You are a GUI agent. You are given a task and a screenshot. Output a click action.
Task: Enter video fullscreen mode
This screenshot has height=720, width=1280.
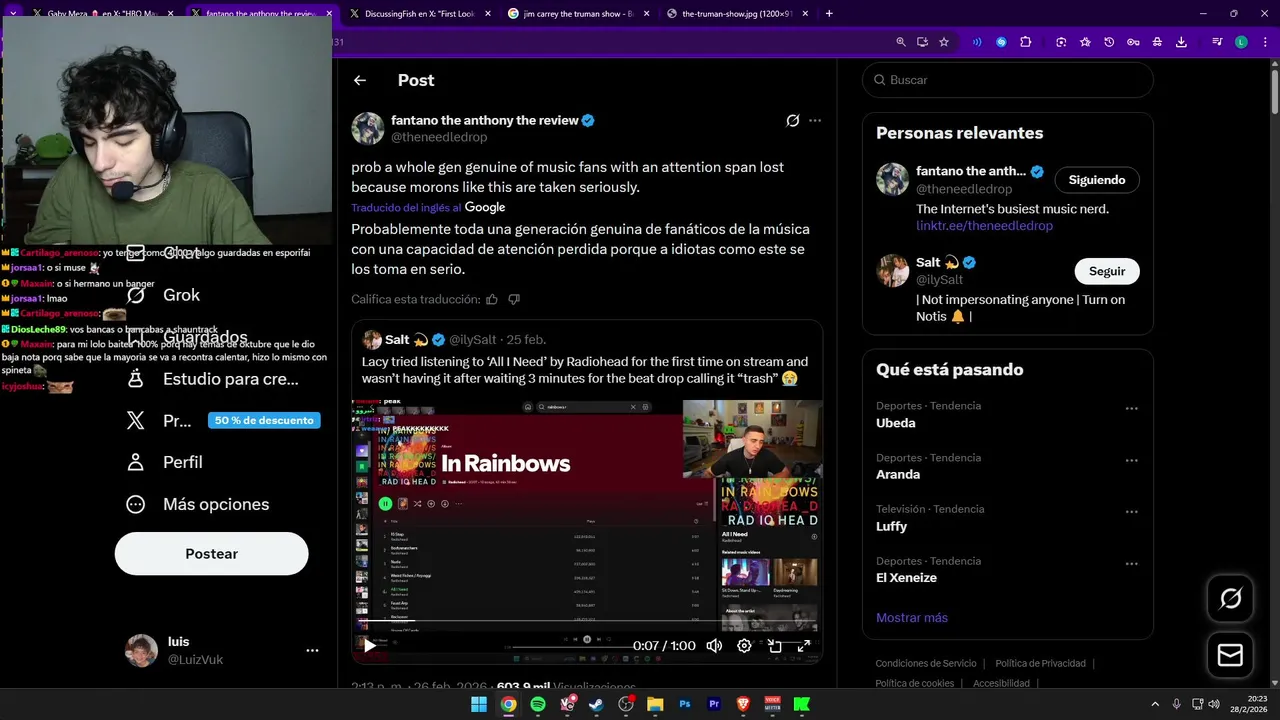pos(803,646)
